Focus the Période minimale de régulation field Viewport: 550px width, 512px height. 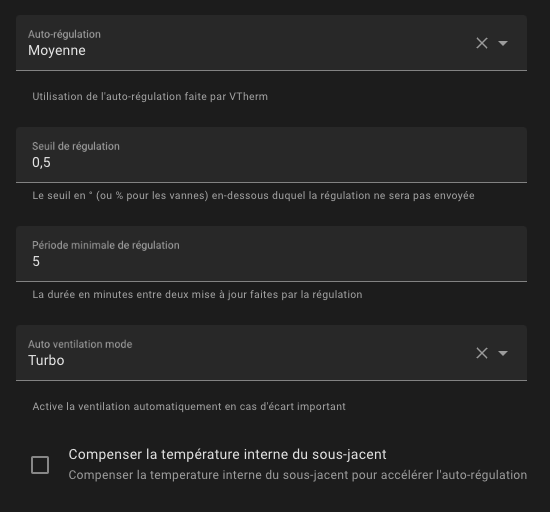click(x=271, y=254)
